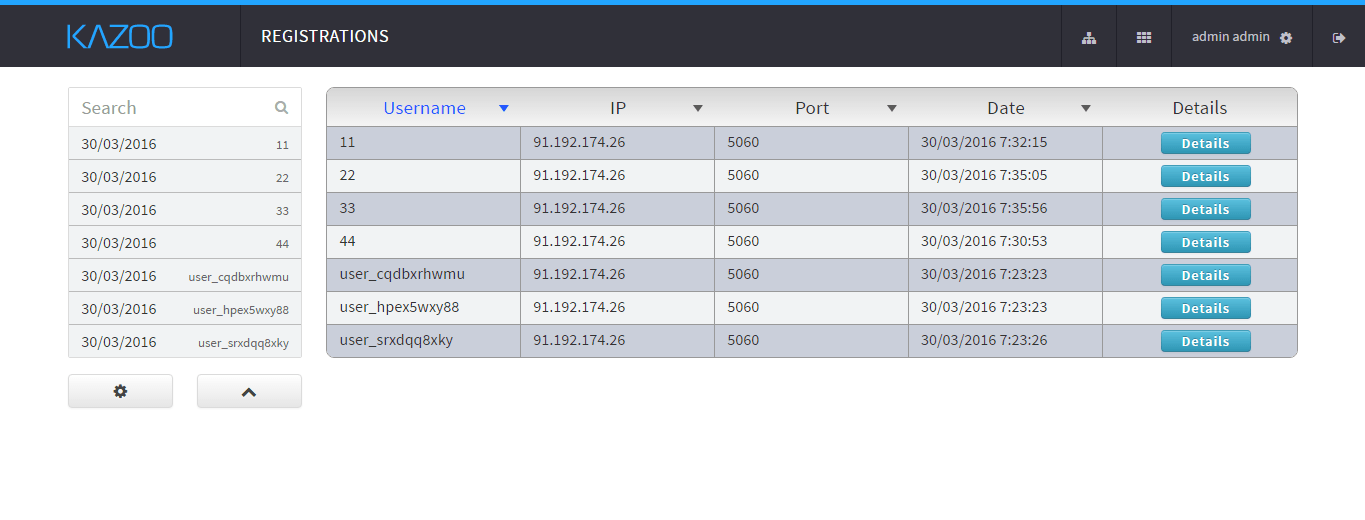Click the logout icon in header
Screen dimensions: 1365x520
(x=1339, y=38)
